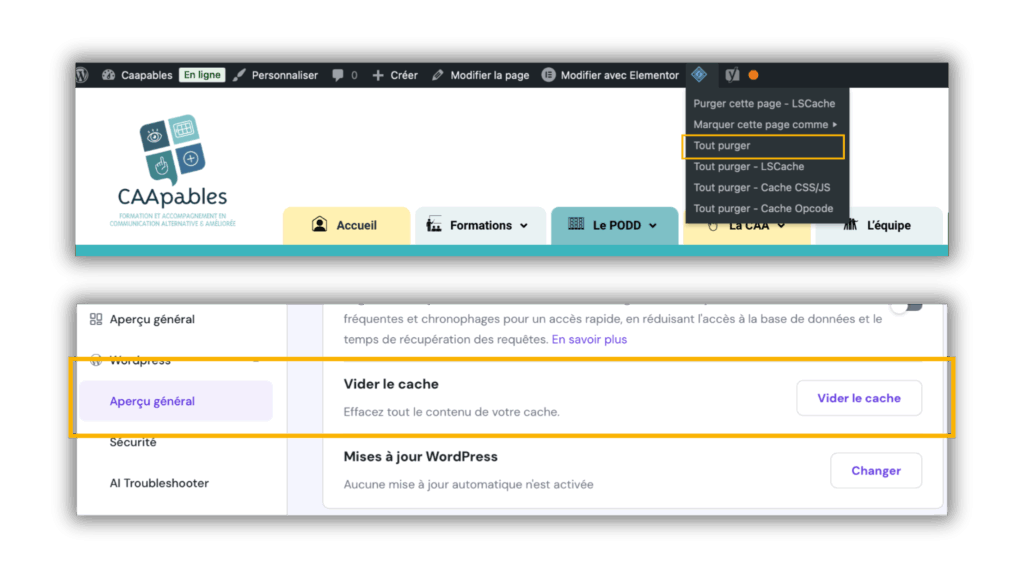Click the Mises à jour WordPress heading
Screen dimensions: 1024x578
point(421,457)
